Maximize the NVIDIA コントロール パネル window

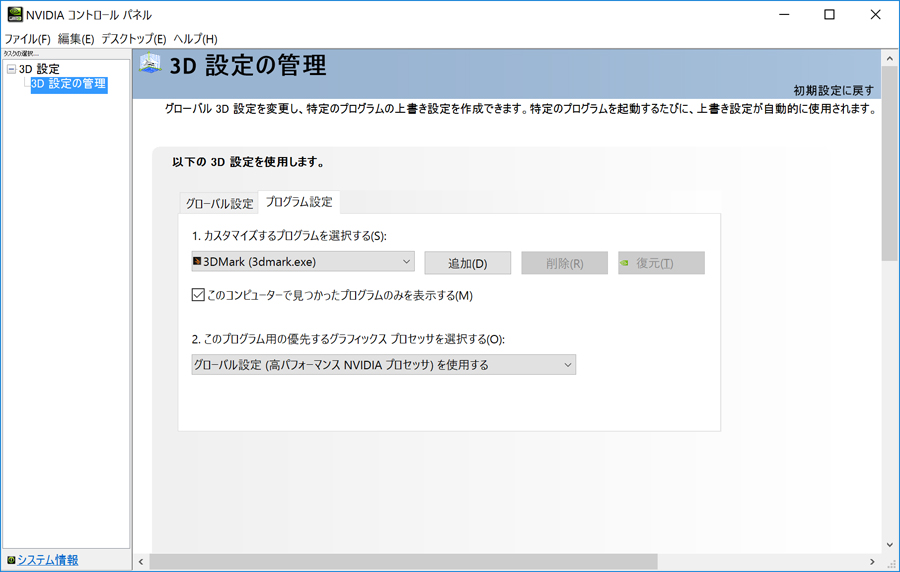(829, 14)
